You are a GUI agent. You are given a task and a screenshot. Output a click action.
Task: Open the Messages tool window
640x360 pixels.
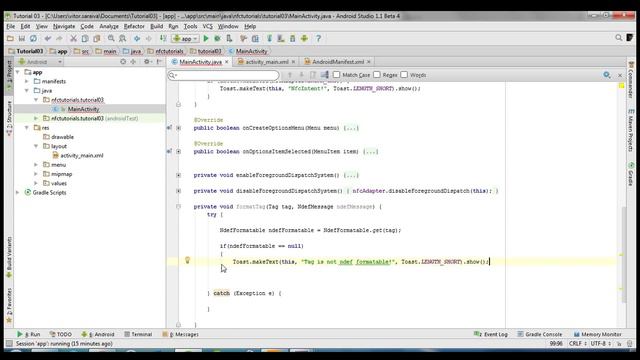pyautogui.click(x=180, y=334)
